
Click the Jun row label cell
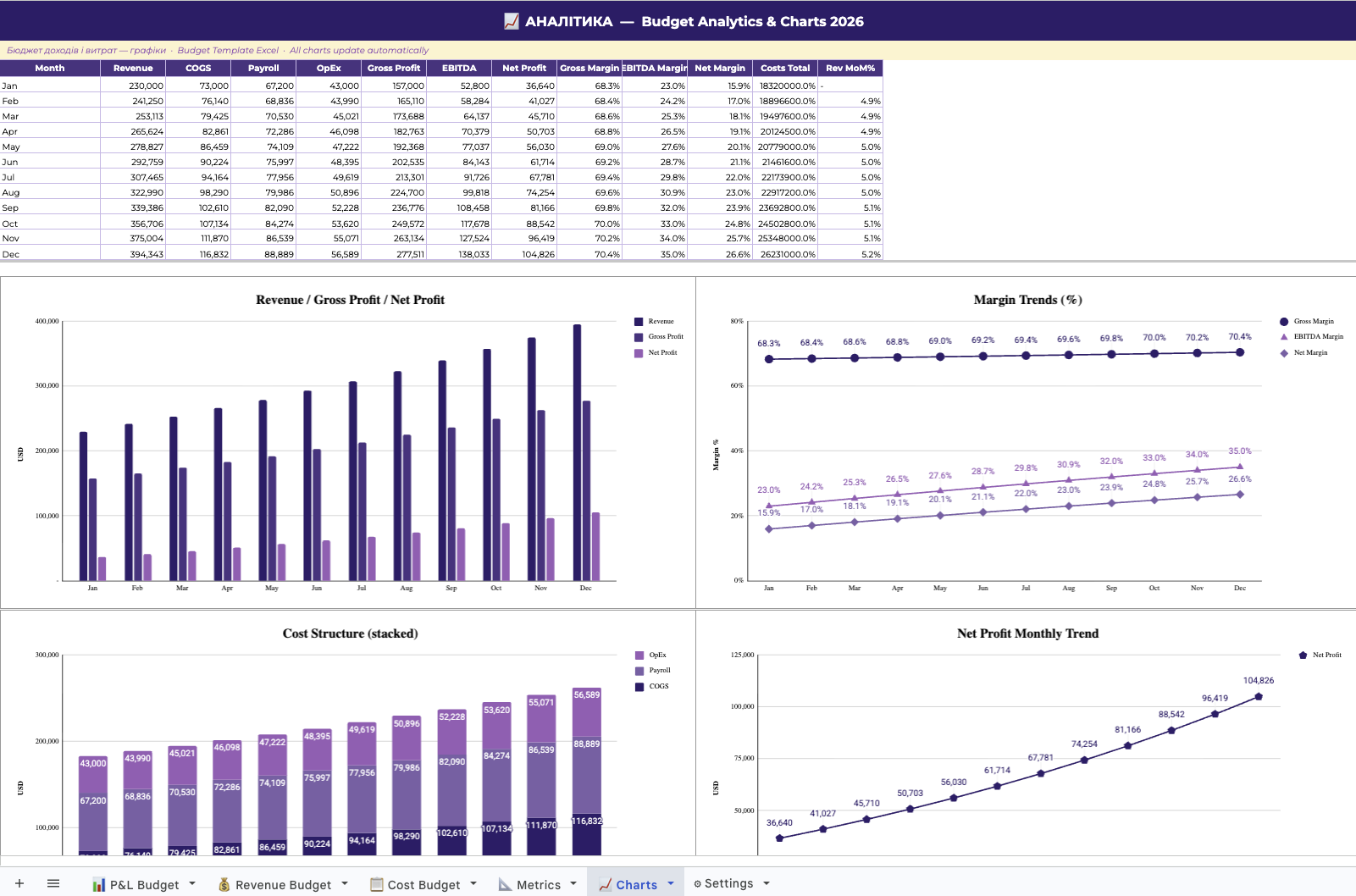(x=50, y=162)
